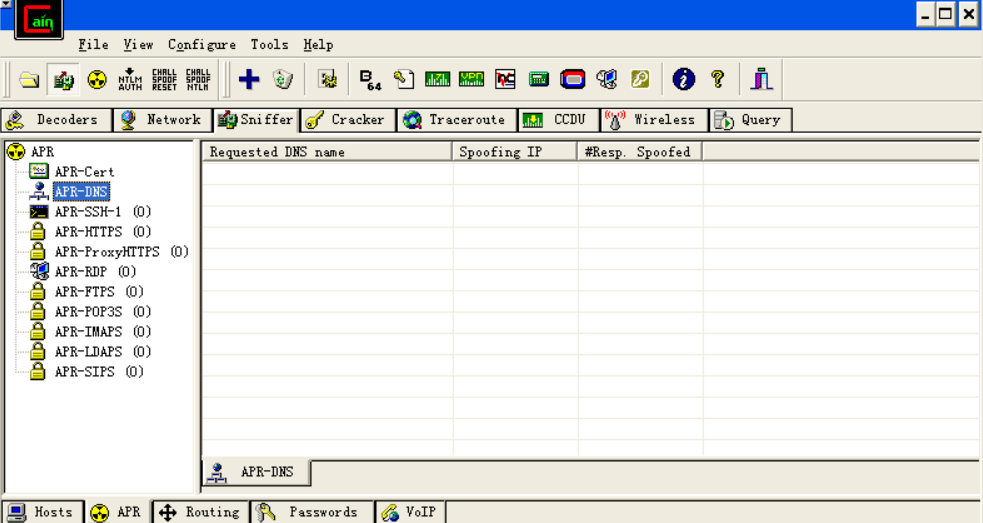
Task: Click the Remote desktop password decoder icon
Action: point(607,79)
